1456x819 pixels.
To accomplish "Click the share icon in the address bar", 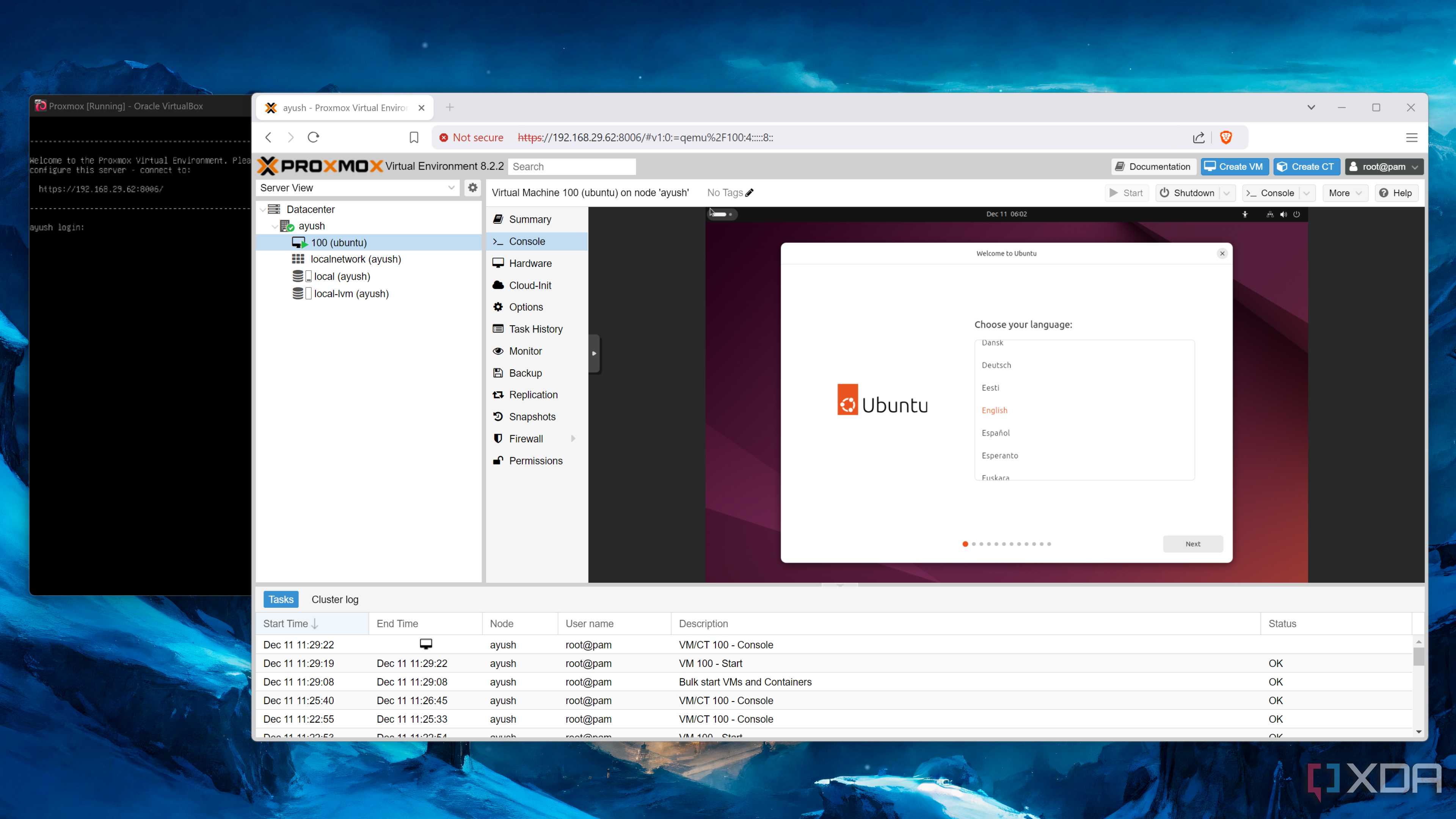I will [x=1199, y=137].
